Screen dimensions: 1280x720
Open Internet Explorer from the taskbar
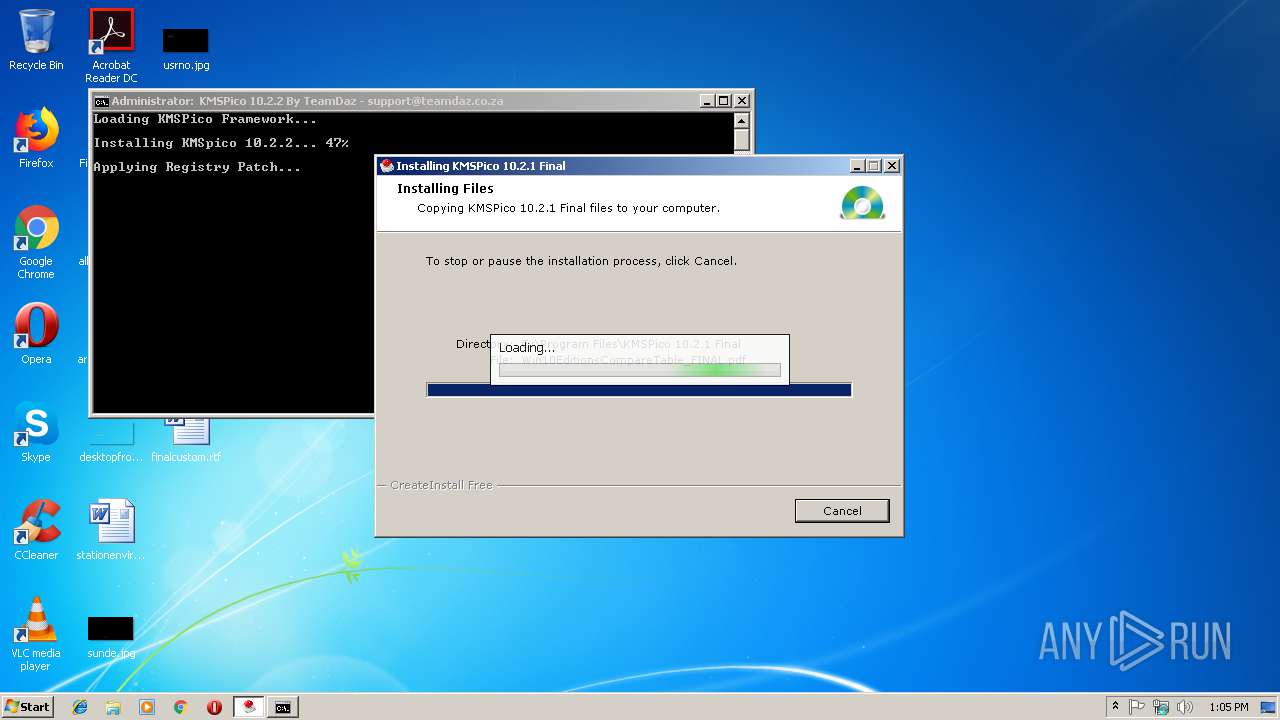pyautogui.click(x=80, y=707)
